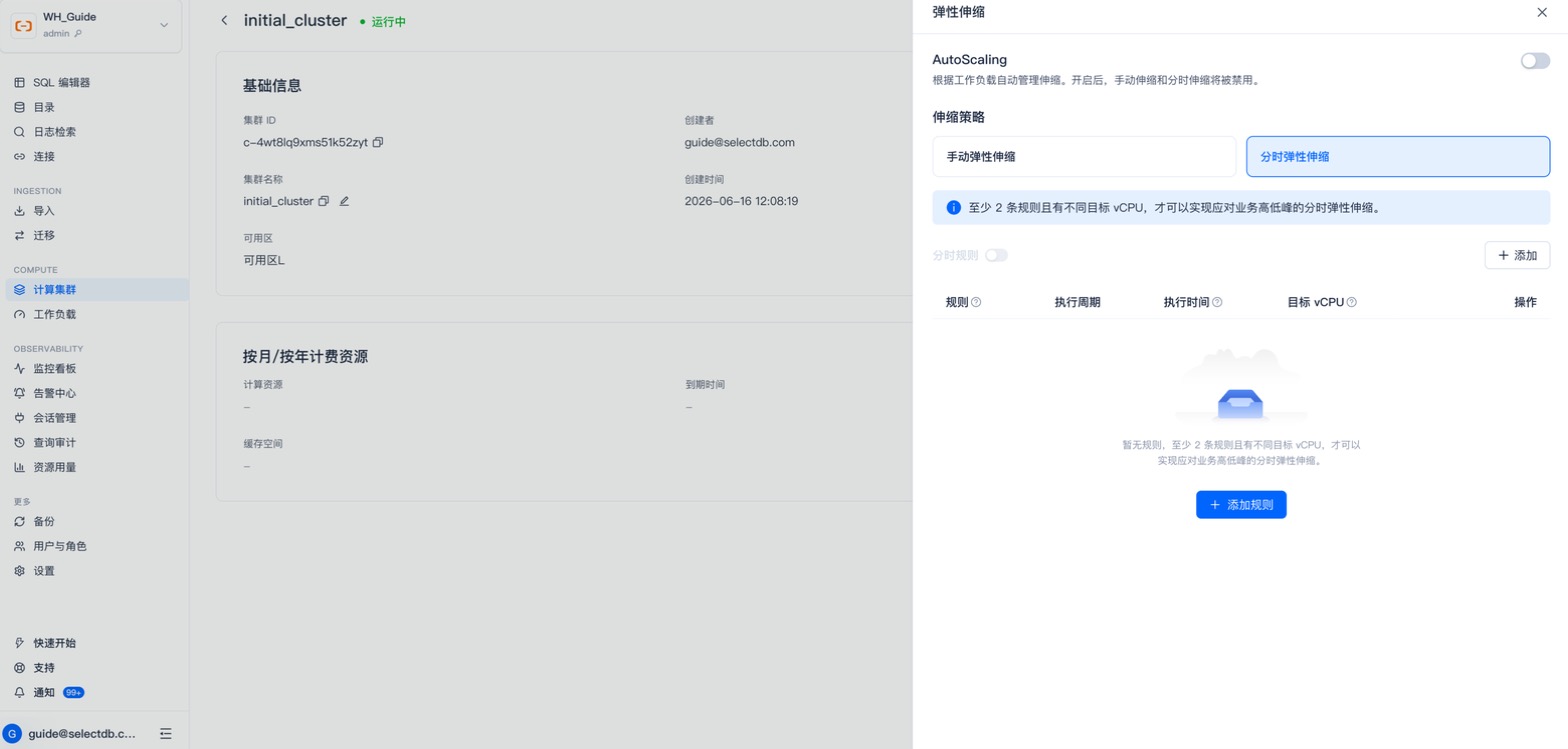Click the help icon next to 规则

[976, 302]
